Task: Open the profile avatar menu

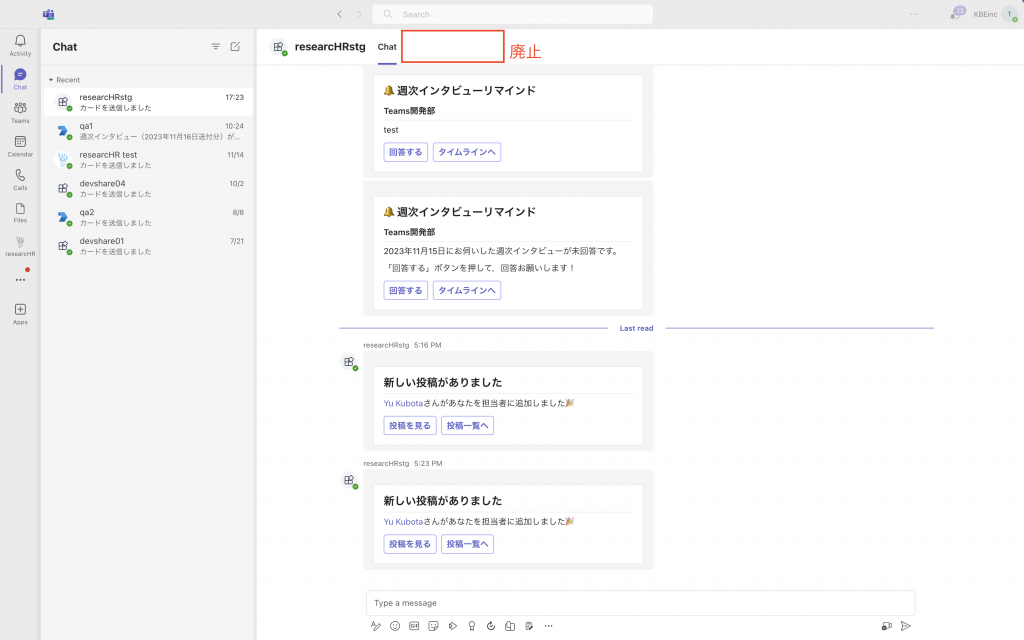Action: point(1010,14)
